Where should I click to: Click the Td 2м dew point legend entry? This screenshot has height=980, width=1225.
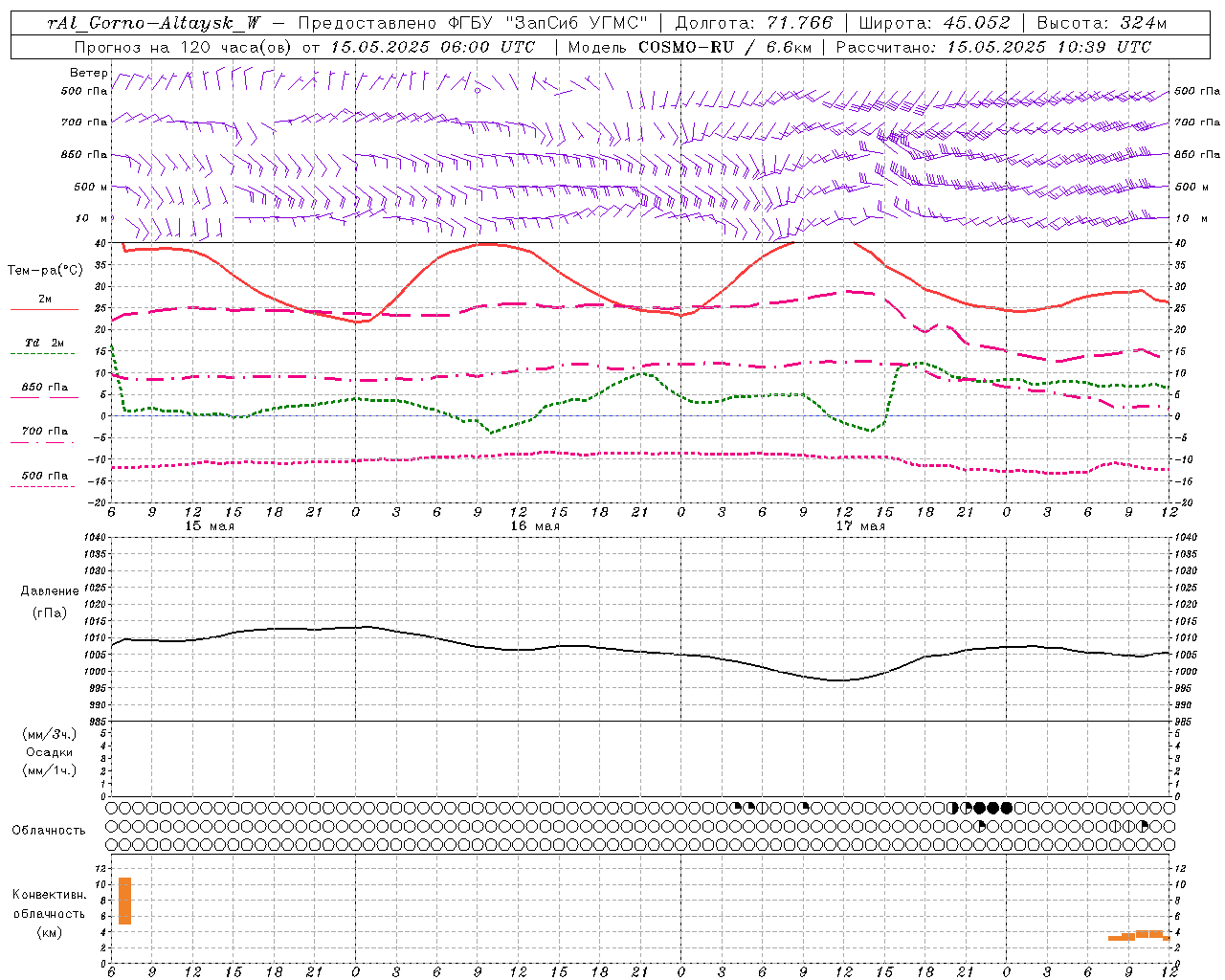pyautogui.click(x=44, y=343)
